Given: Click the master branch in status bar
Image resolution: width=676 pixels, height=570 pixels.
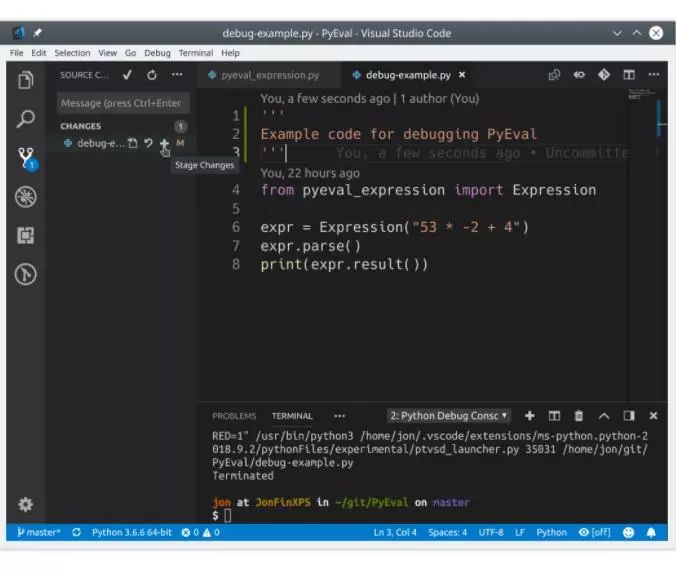Looking at the screenshot, I should click(38, 532).
